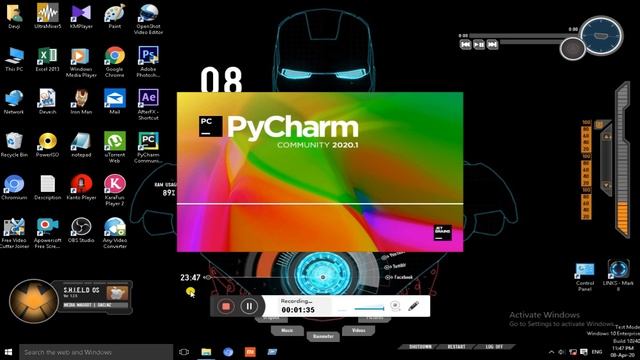The image size is (640, 360).
Task: Select the OpenShot Video Editor shortcut
Action: pyautogui.click(x=148, y=19)
